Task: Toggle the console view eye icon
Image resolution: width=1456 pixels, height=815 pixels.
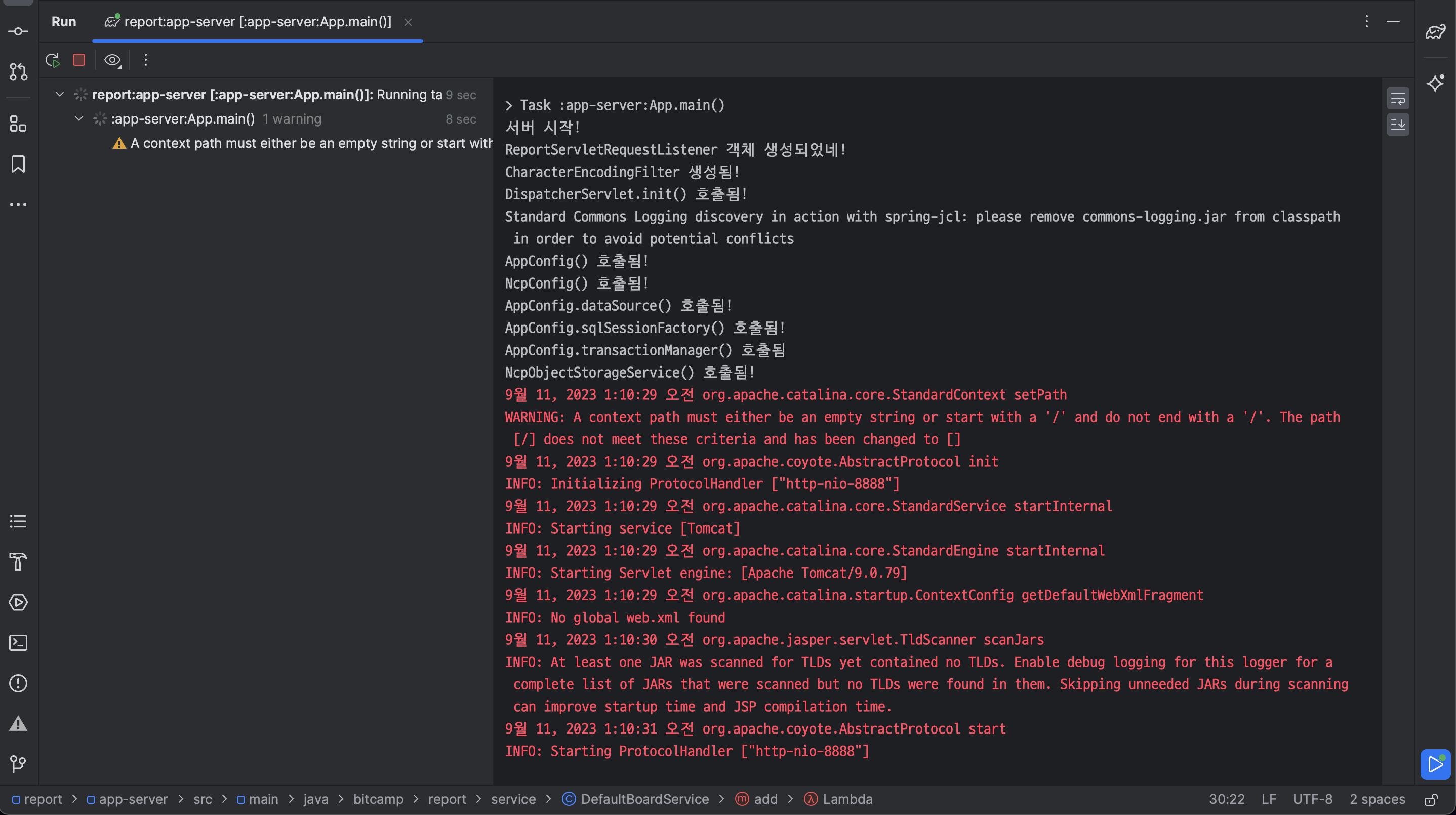Action: pos(112,60)
